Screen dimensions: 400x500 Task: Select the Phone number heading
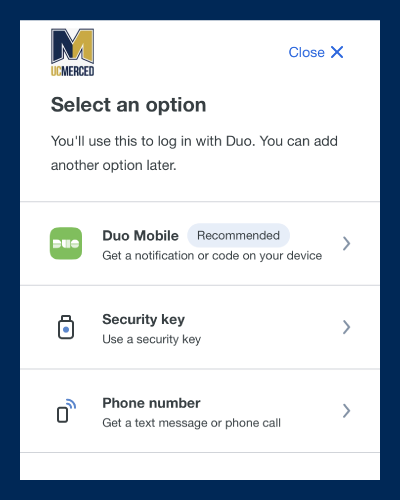pyautogui.click(x=151, y=403)
